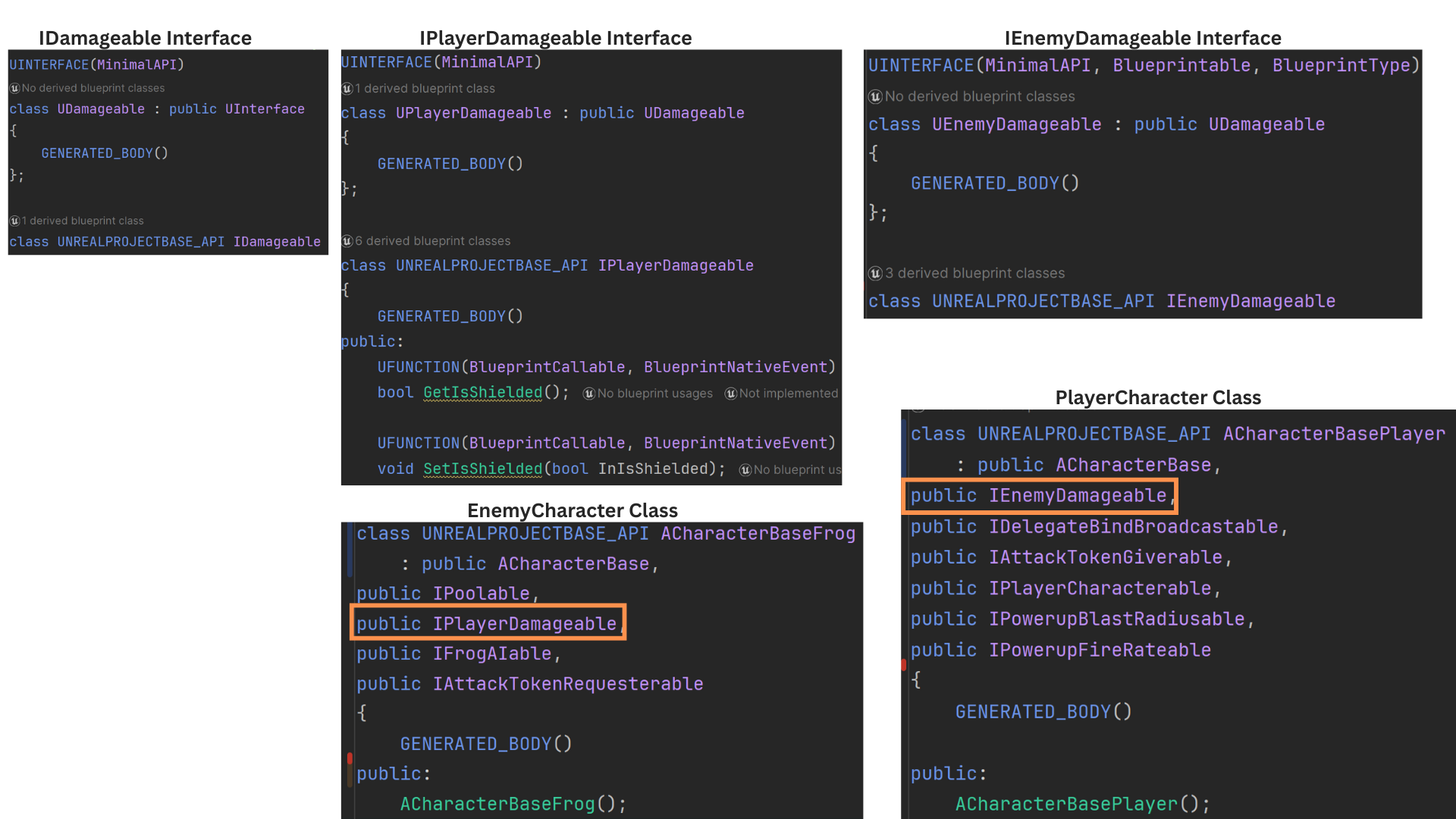Click highlighted IPlayerDamageable in Frog class
Viewport: 1456px width, 819px height.
524,623
